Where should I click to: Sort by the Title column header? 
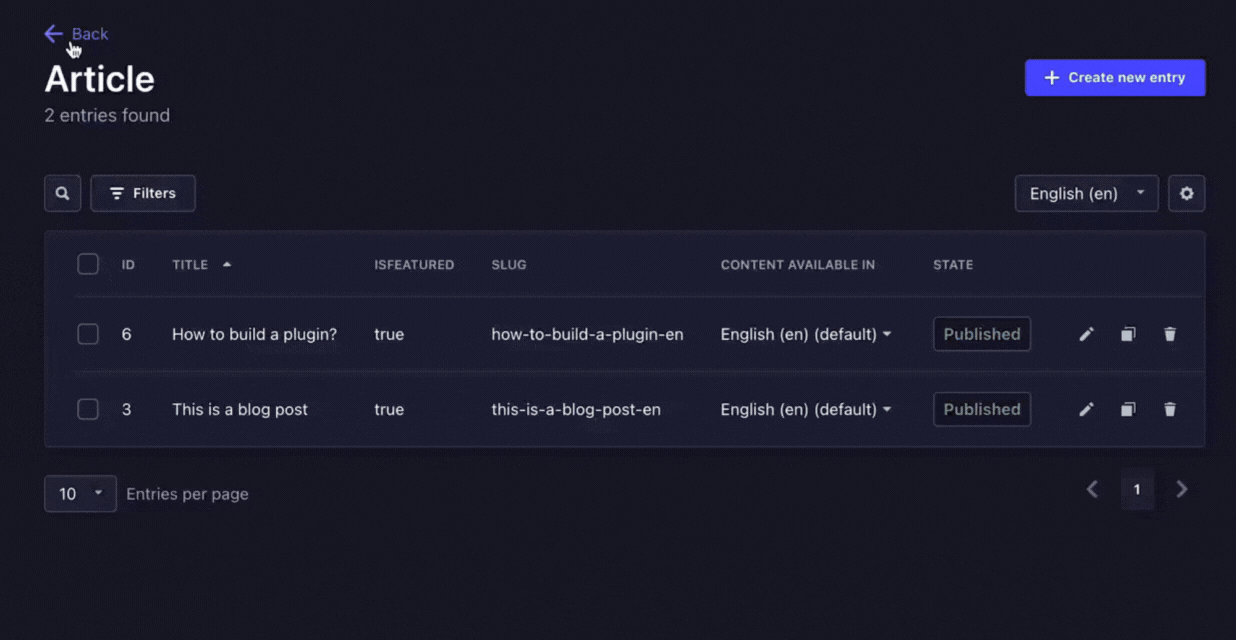(191, 265)
